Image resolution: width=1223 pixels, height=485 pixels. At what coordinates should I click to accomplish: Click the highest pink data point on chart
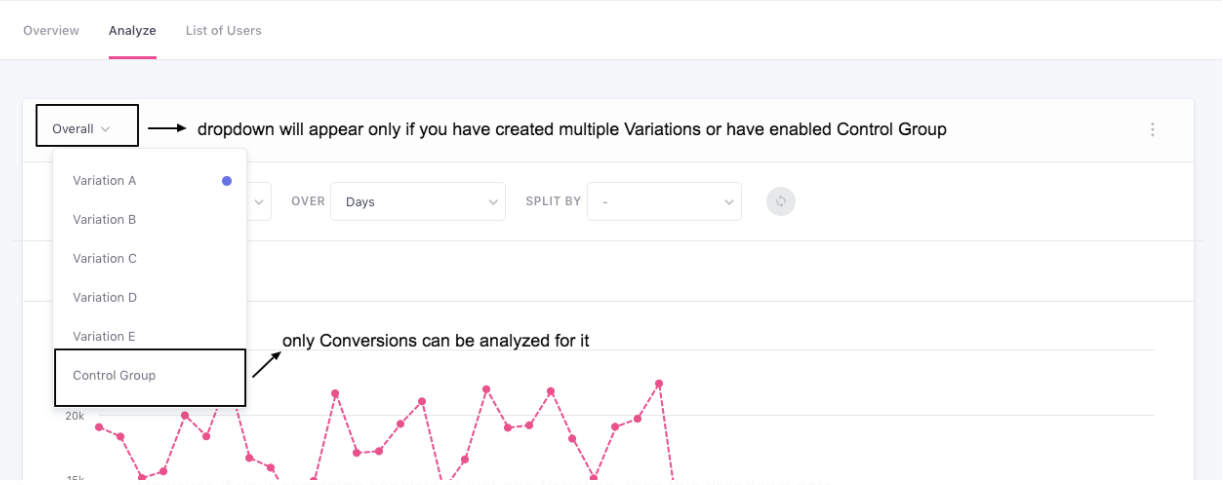coord(659,383)
